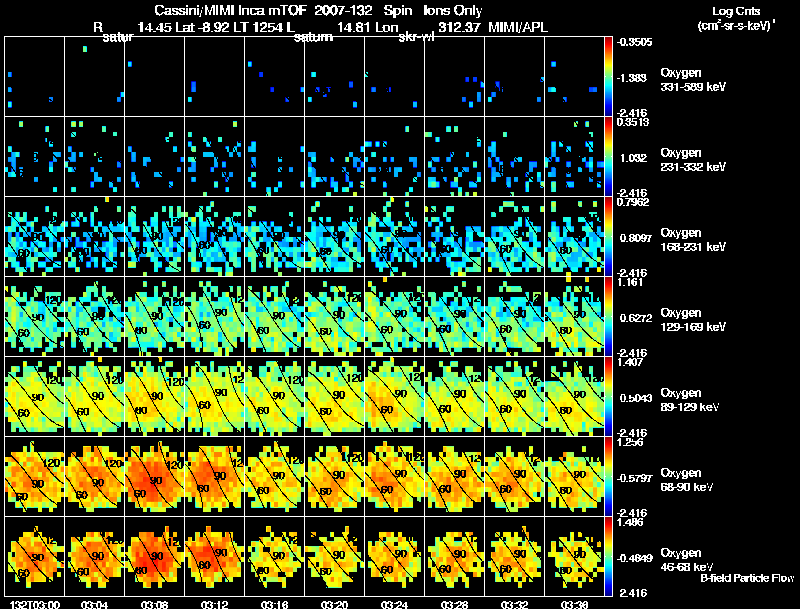
Task: Click the Oxygen 331-589 keV row label
Action: [693, 80]
